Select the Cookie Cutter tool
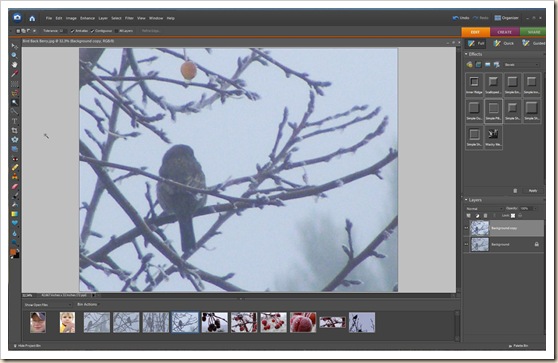Image resolution: width=558 pixels, height=363 pixels. click(15, 140)
